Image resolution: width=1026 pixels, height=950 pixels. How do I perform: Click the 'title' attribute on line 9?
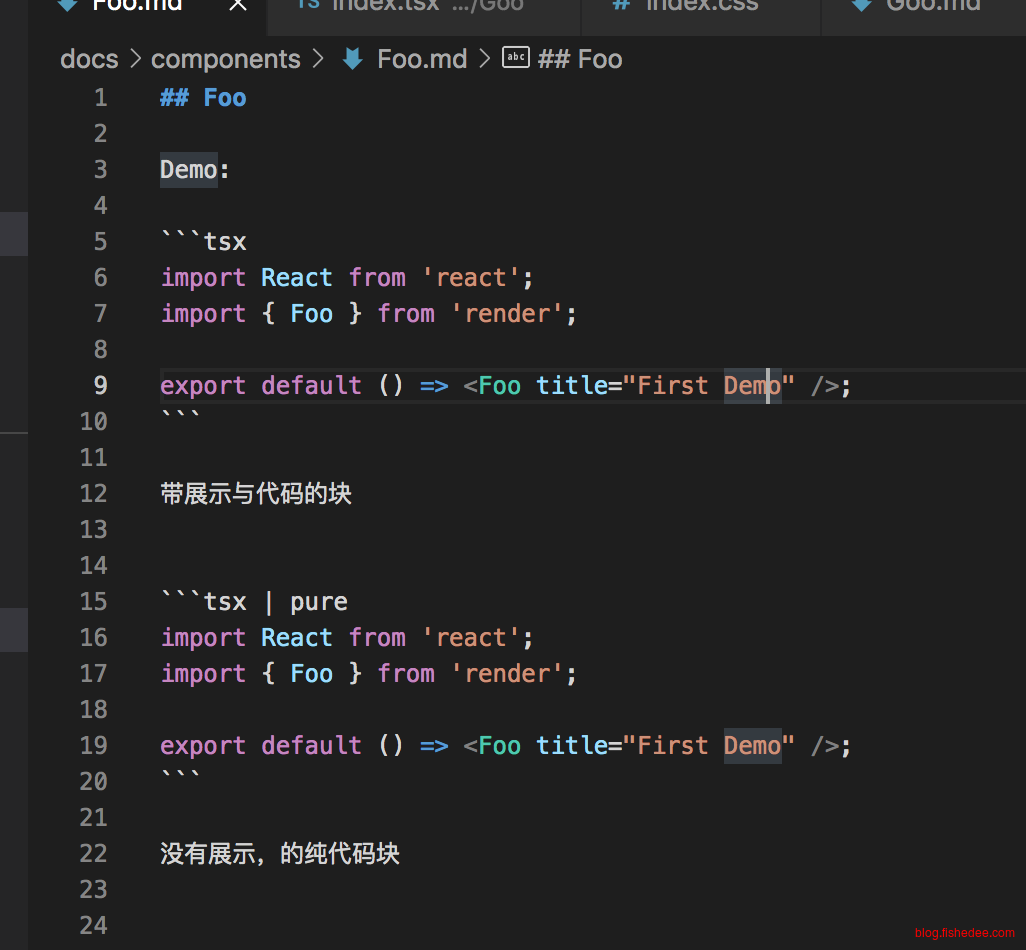571,386
